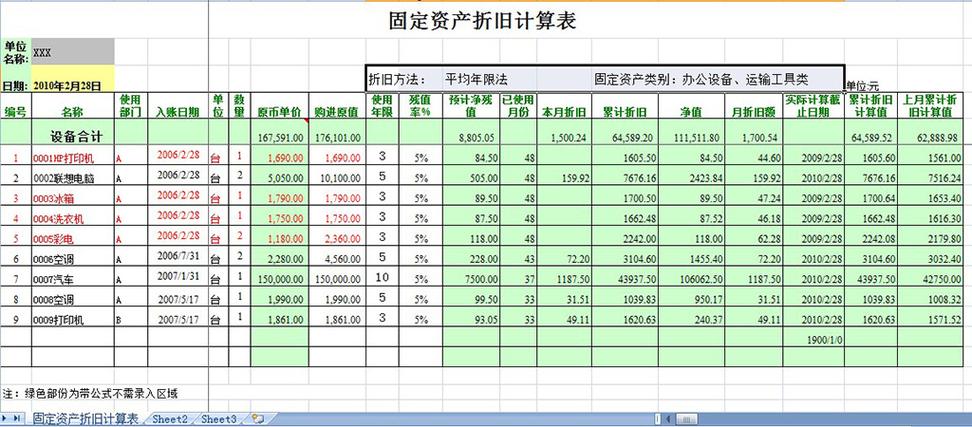This screenshot has height=427, width=972.
Task: Select the date cell 2007/1/31
Action: pyautogui.click(x=178, y=278)
